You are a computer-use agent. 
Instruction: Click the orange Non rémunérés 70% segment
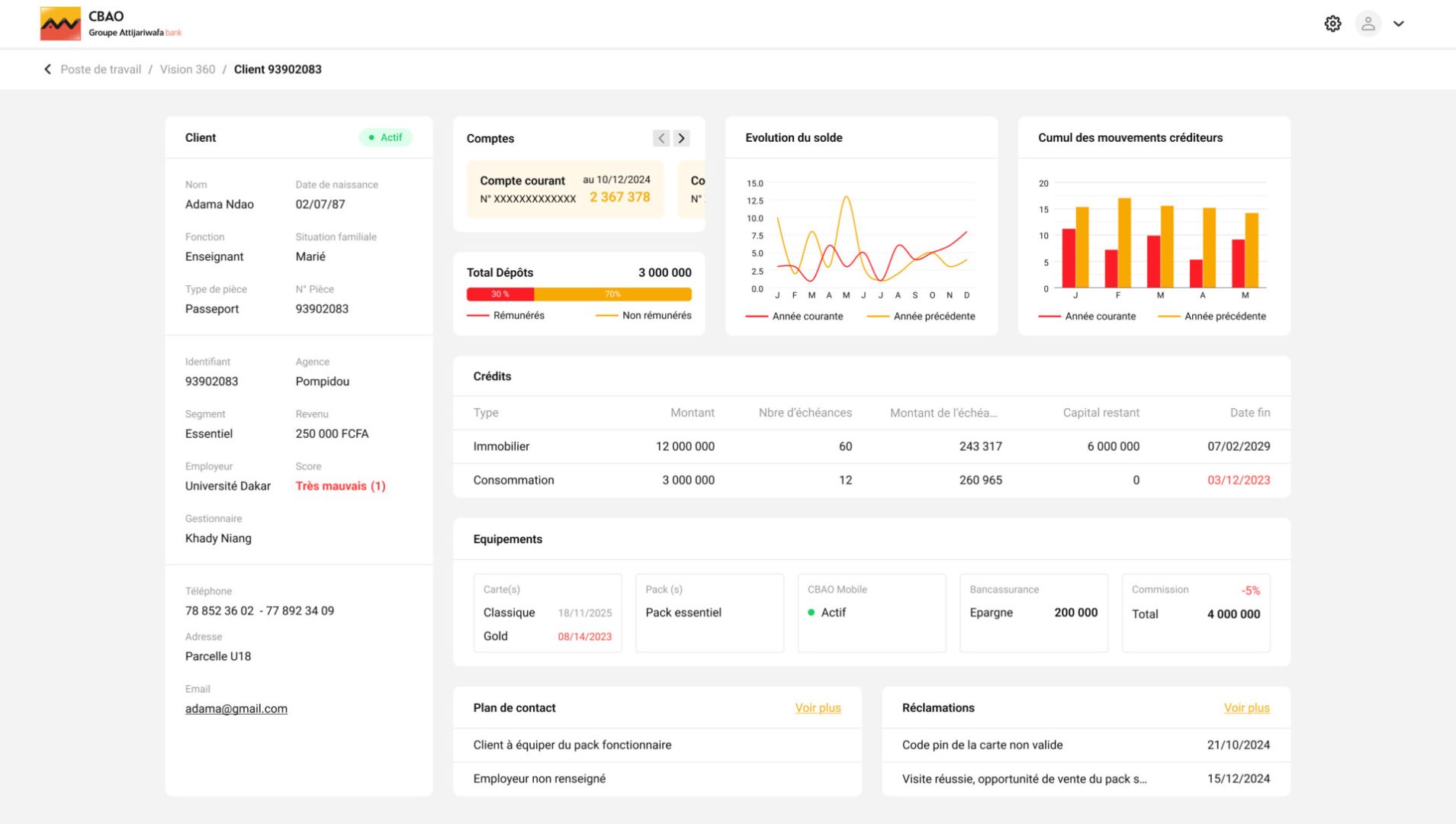click(x=612, y=295)
